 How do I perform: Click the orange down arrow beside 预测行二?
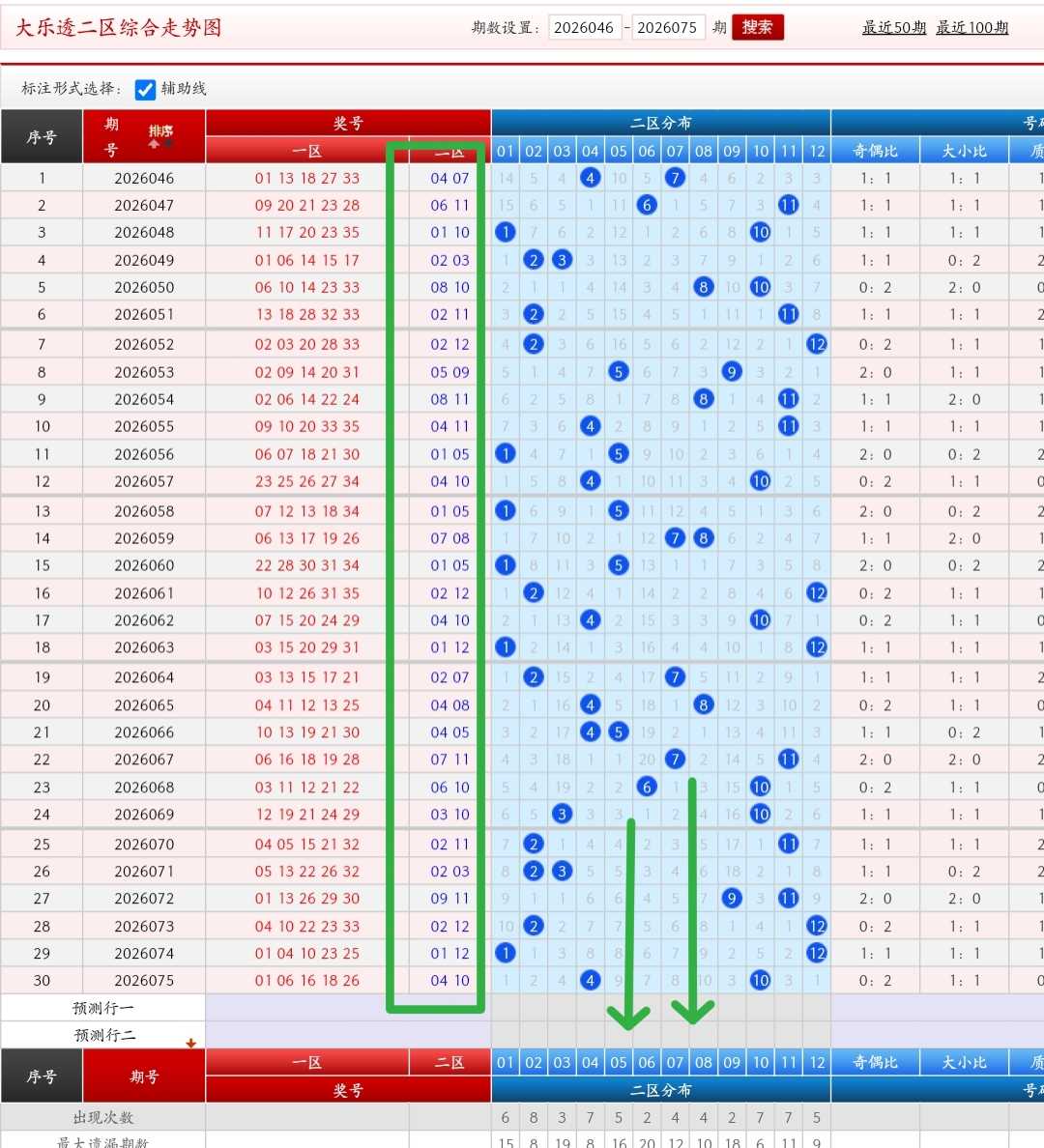point(190,1043)
